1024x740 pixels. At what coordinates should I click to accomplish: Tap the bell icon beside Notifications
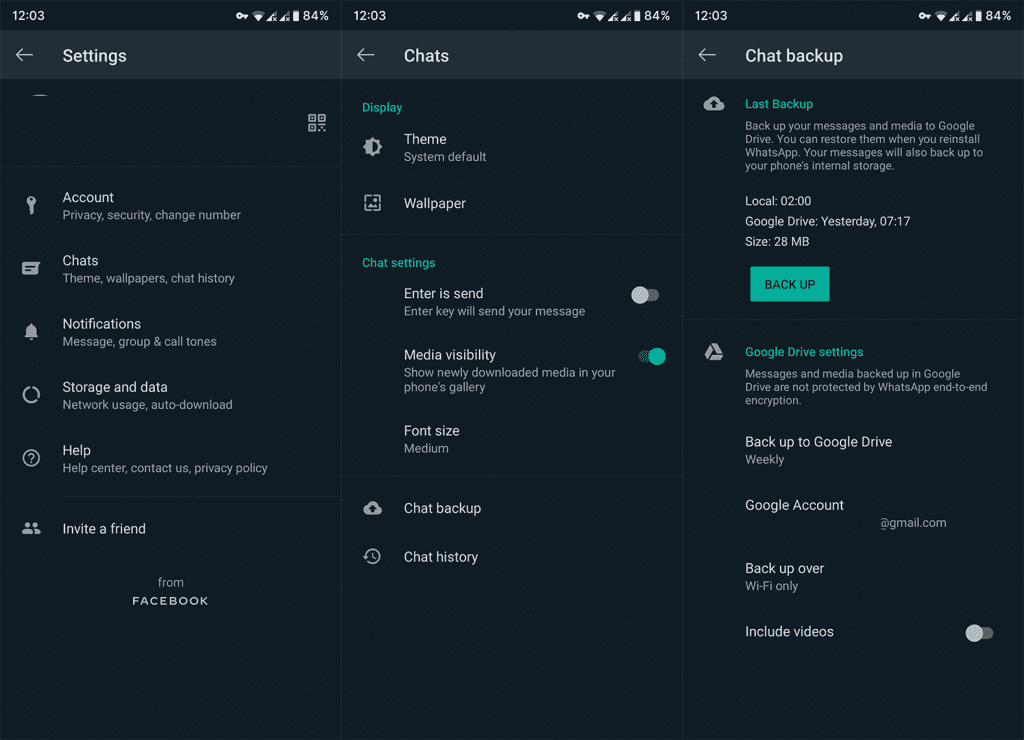(x=31, y=332)
